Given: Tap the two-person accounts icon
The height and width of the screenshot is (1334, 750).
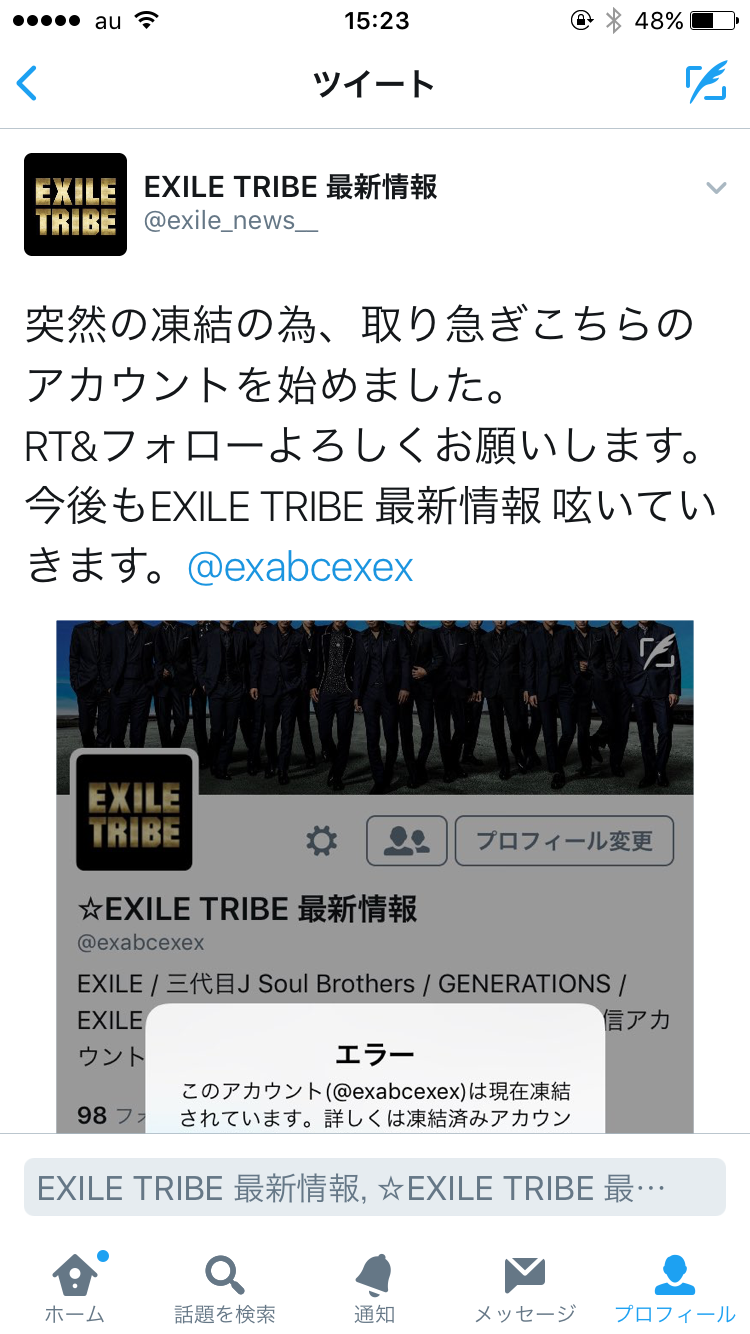Looking at the screenshot, I should coord(407,841).
